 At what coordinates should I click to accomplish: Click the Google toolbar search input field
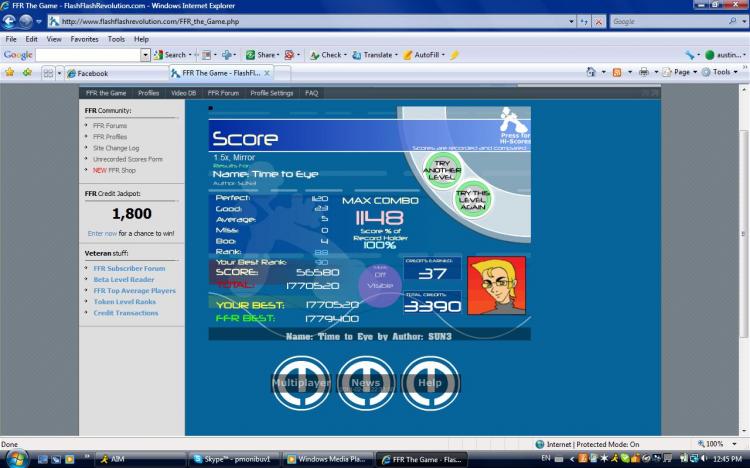coord(89,55)
